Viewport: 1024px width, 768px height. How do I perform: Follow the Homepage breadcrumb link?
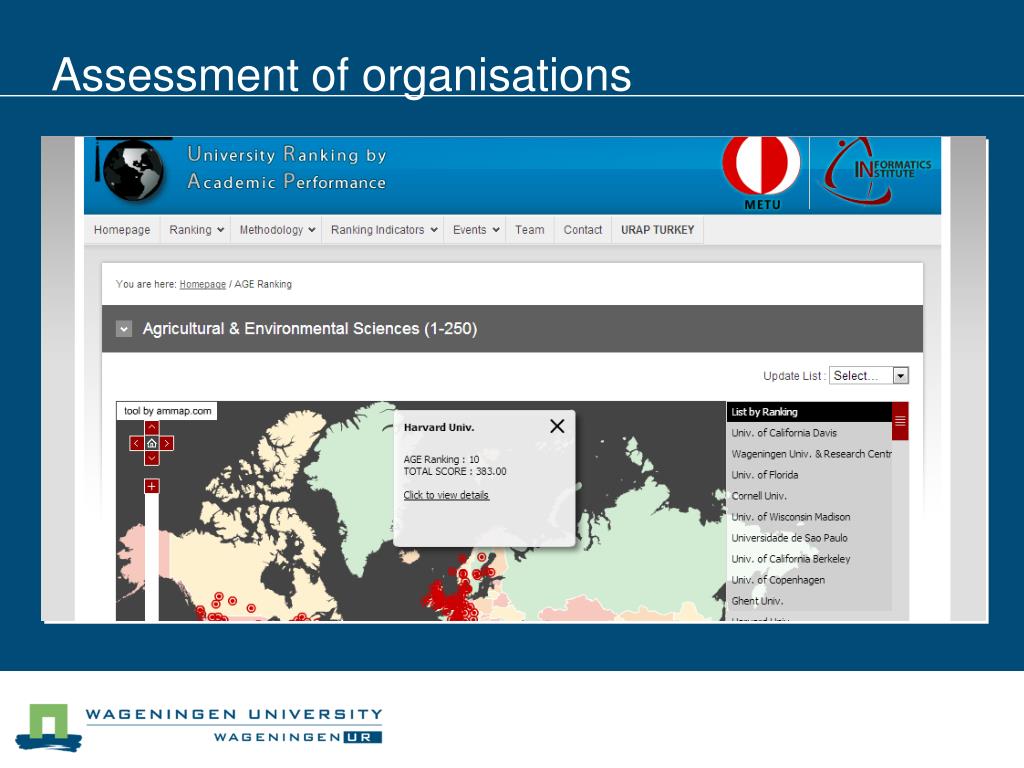[202, 284]
